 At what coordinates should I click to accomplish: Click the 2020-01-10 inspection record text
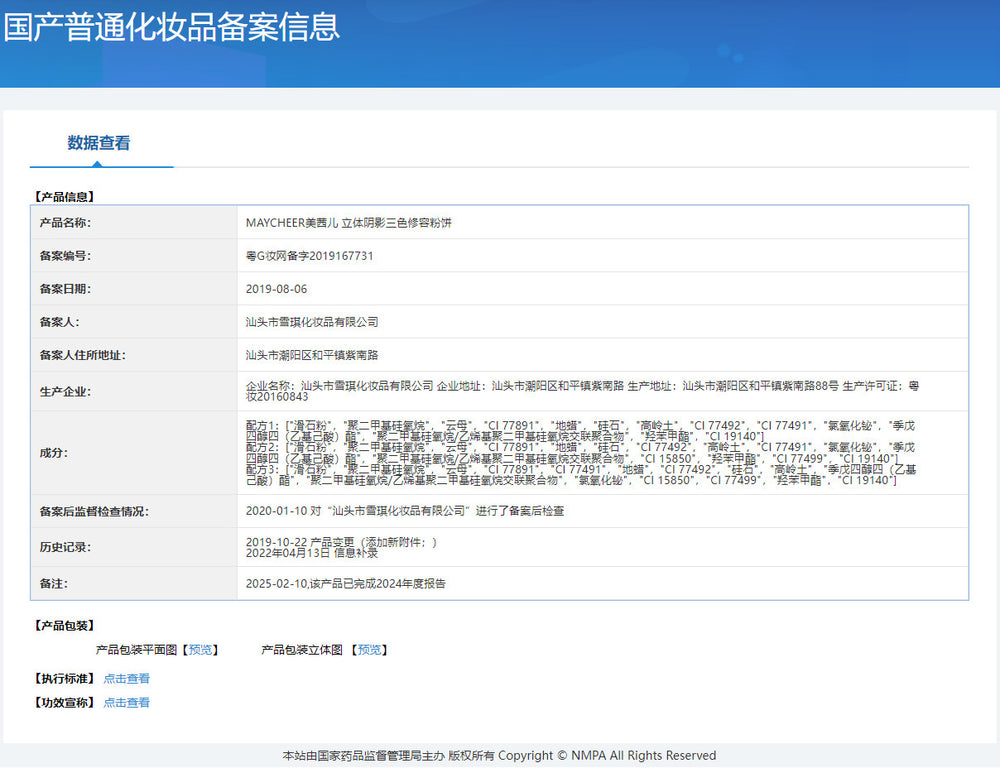[405, 511]
